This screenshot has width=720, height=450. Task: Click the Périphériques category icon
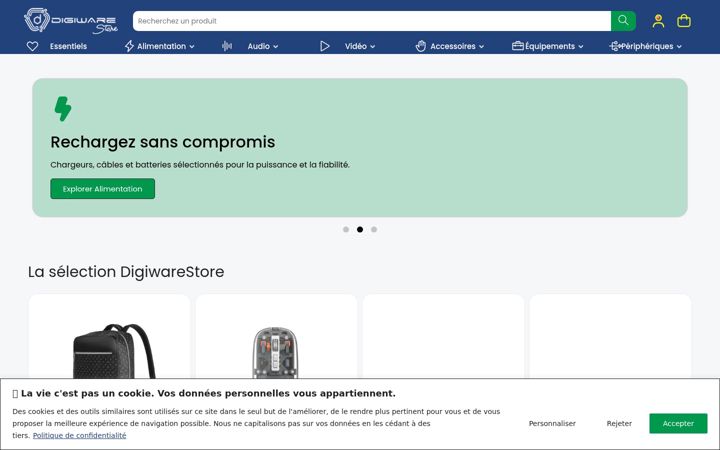click(615, 46)
